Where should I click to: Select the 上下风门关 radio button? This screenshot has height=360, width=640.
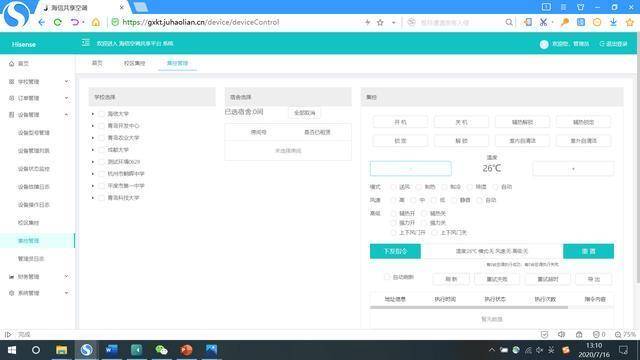click(434, 232)
